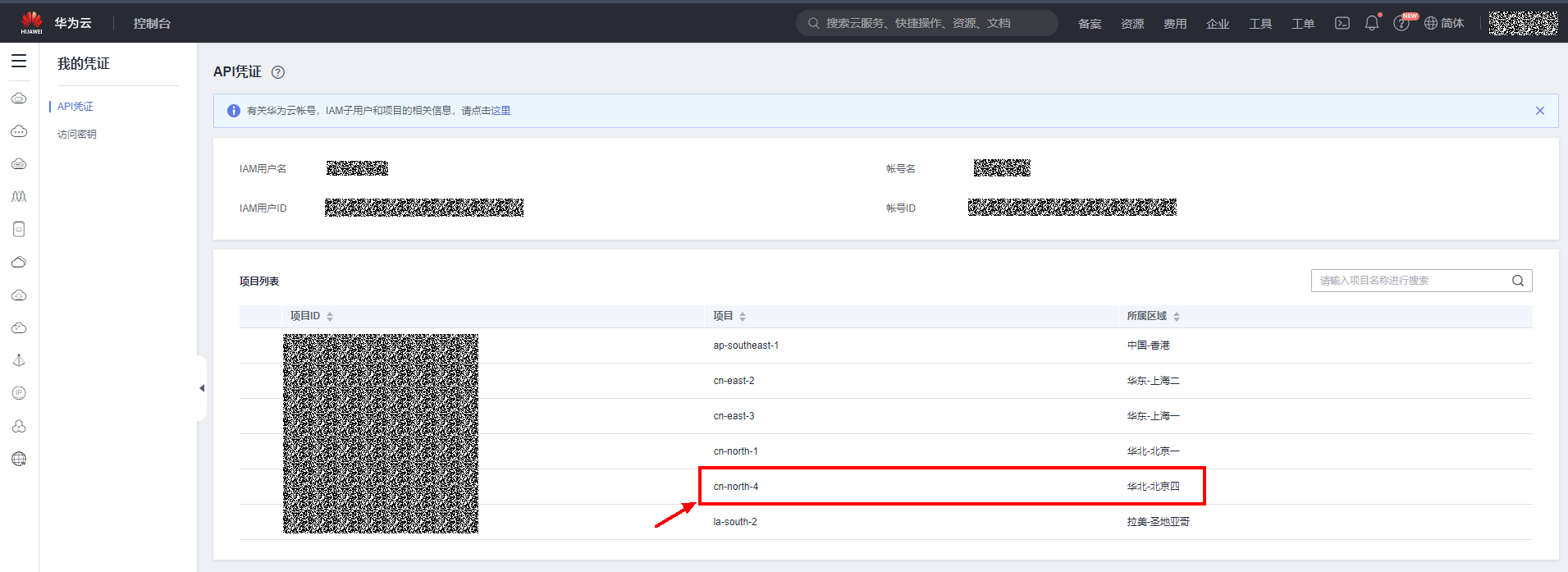Open the notification bell
The image size is (1568, 572).
pyautogui.click(x=1372, y=23)
